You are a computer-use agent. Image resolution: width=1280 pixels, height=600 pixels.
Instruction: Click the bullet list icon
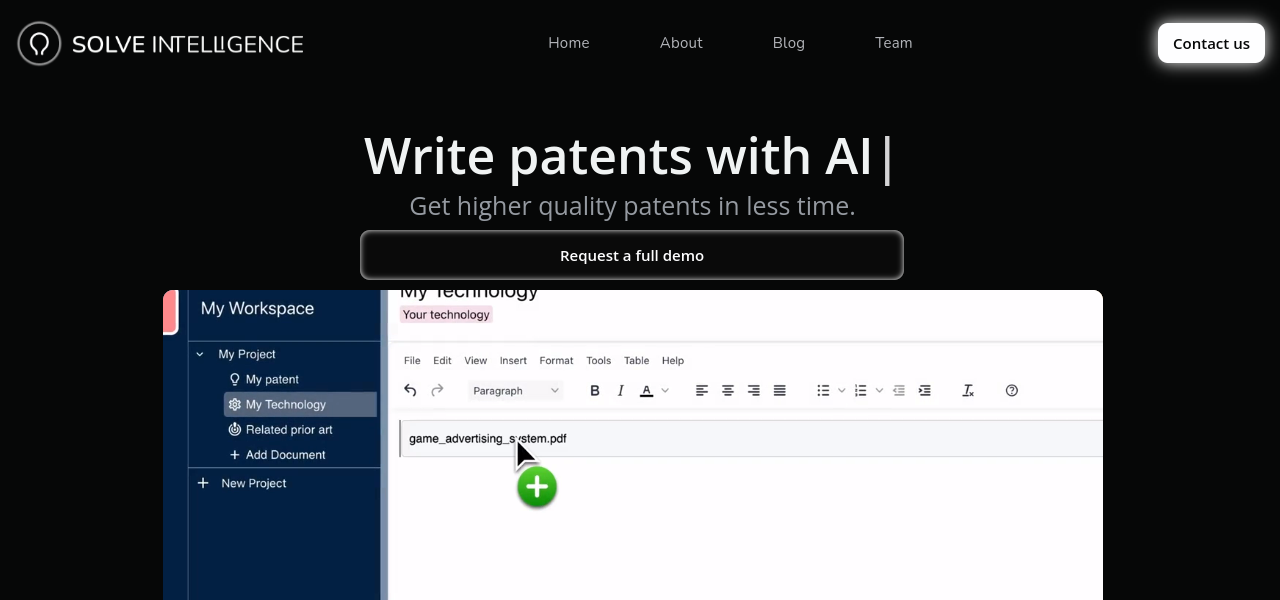tap(823, 390)
